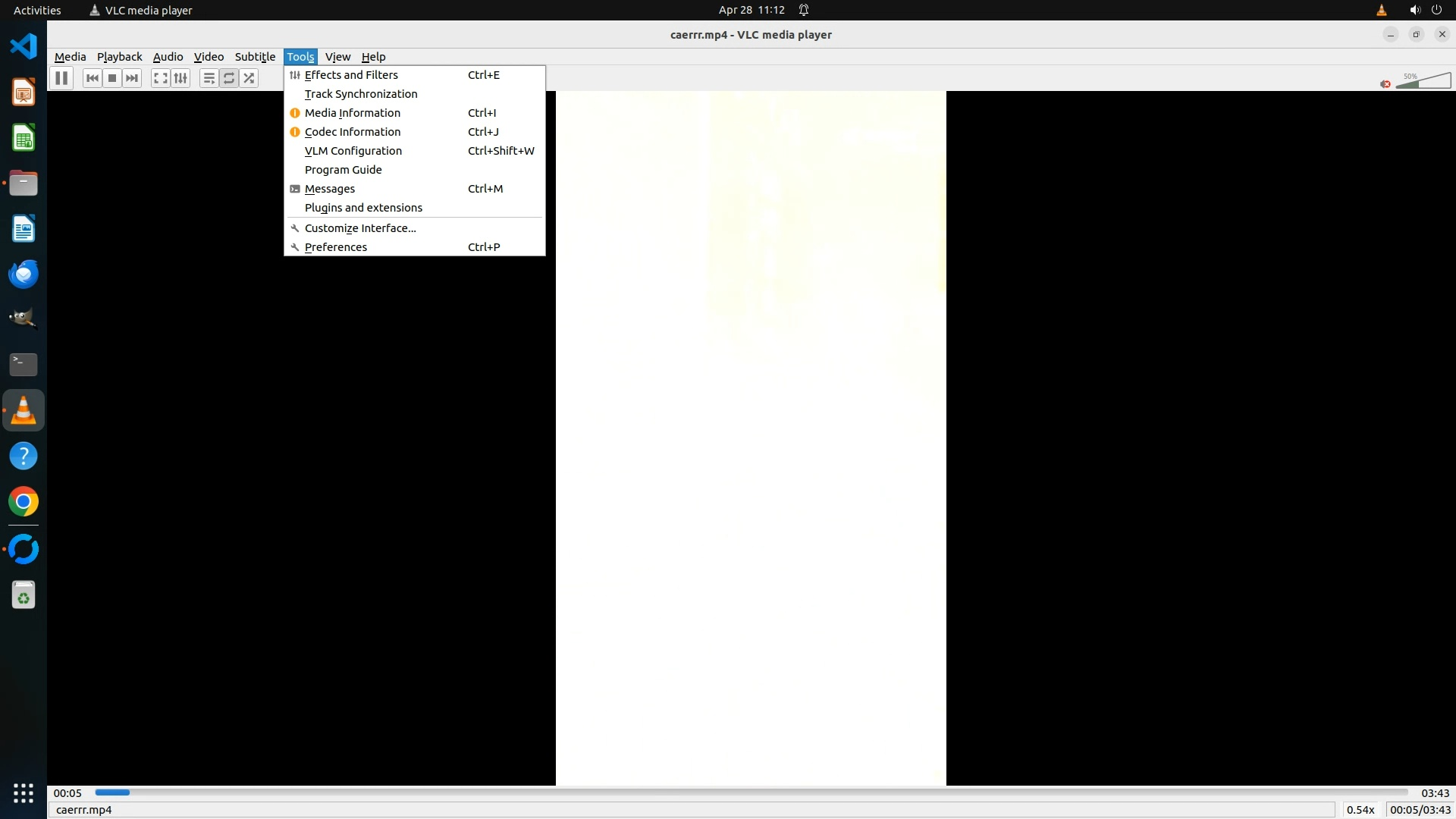This screenshot has height=819, width=1456.
Task: Expand the Playback menu
Action: click(x=119, y=57)
